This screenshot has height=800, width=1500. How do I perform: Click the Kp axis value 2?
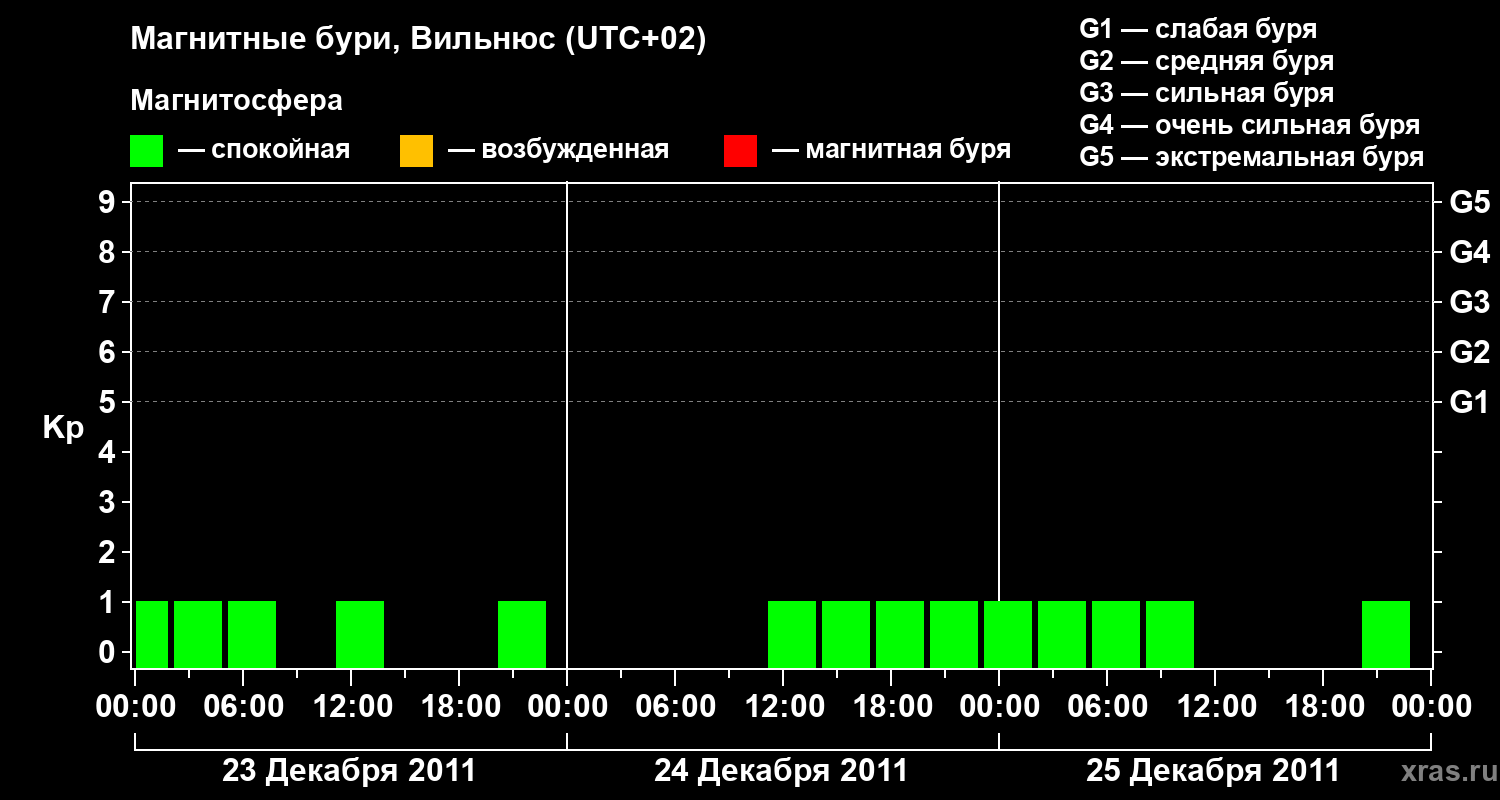(x=109, y=552)
